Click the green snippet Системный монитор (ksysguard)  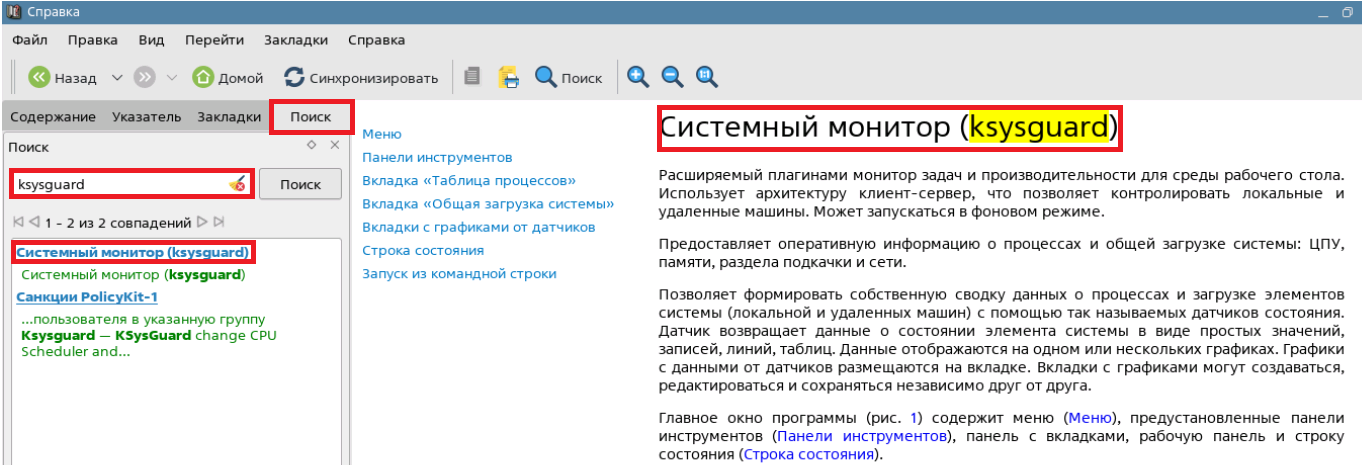click(133, 274)
